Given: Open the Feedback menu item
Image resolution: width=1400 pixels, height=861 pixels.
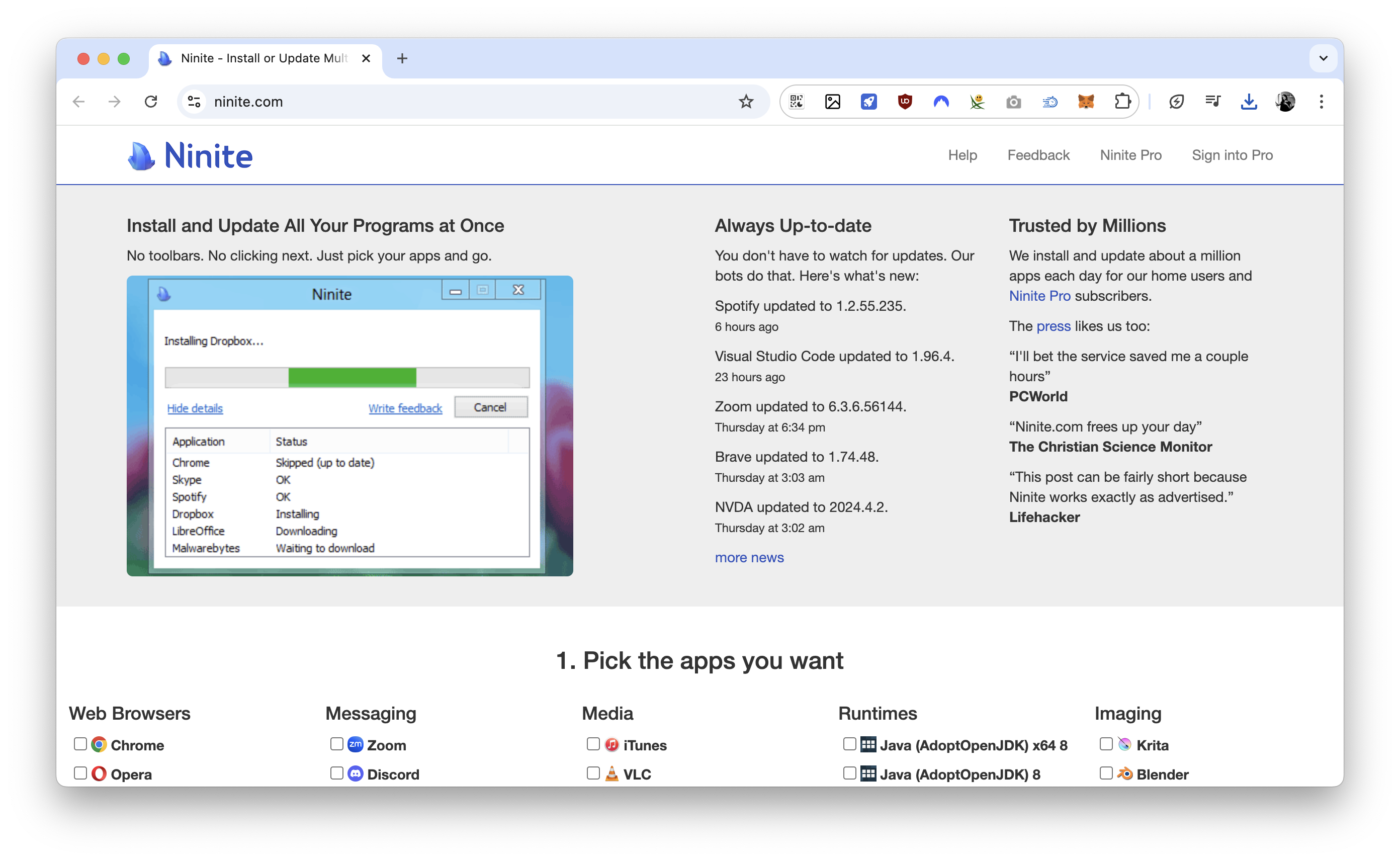Looking at the screenshot, I should (1038, 155).
